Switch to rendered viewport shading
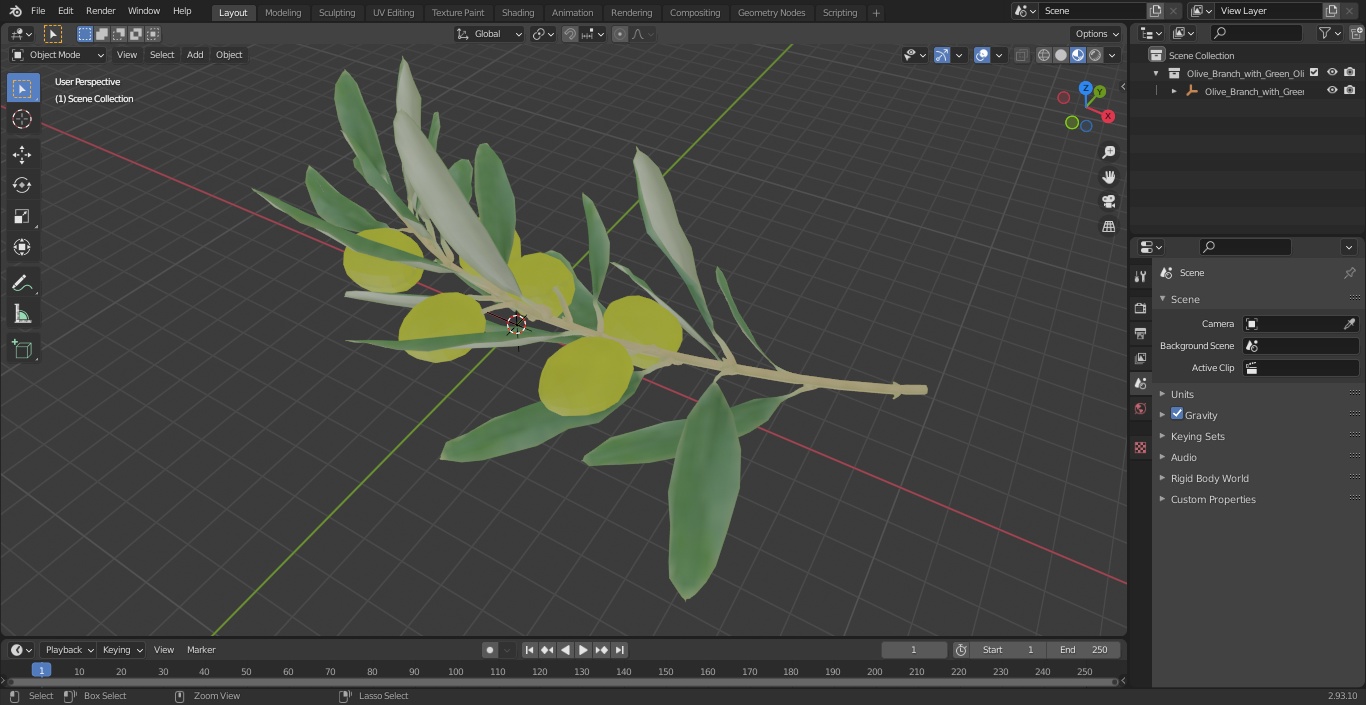1366x705 pixels. coord(1095,55)
